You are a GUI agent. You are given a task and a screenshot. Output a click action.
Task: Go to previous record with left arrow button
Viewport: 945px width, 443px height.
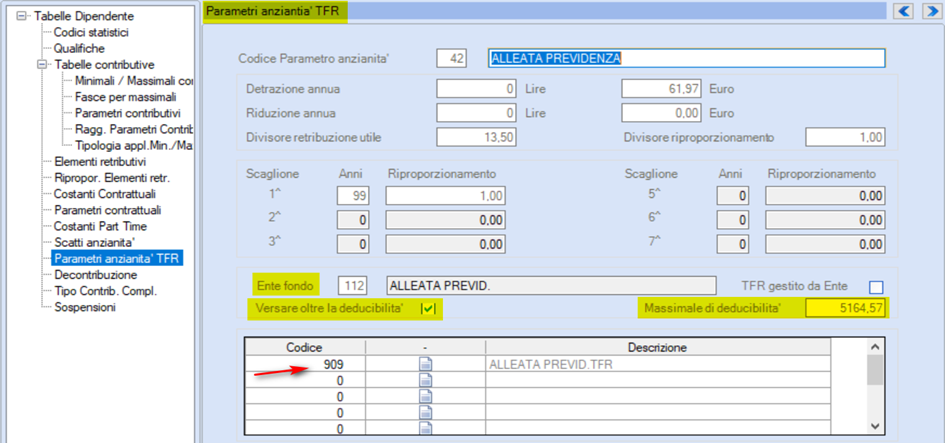[902, 11]
